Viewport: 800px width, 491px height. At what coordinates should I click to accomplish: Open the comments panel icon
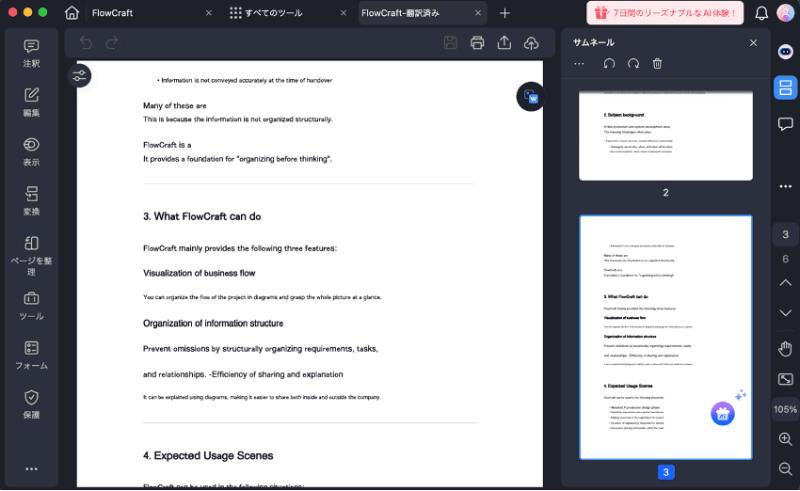tap(785, 124)
